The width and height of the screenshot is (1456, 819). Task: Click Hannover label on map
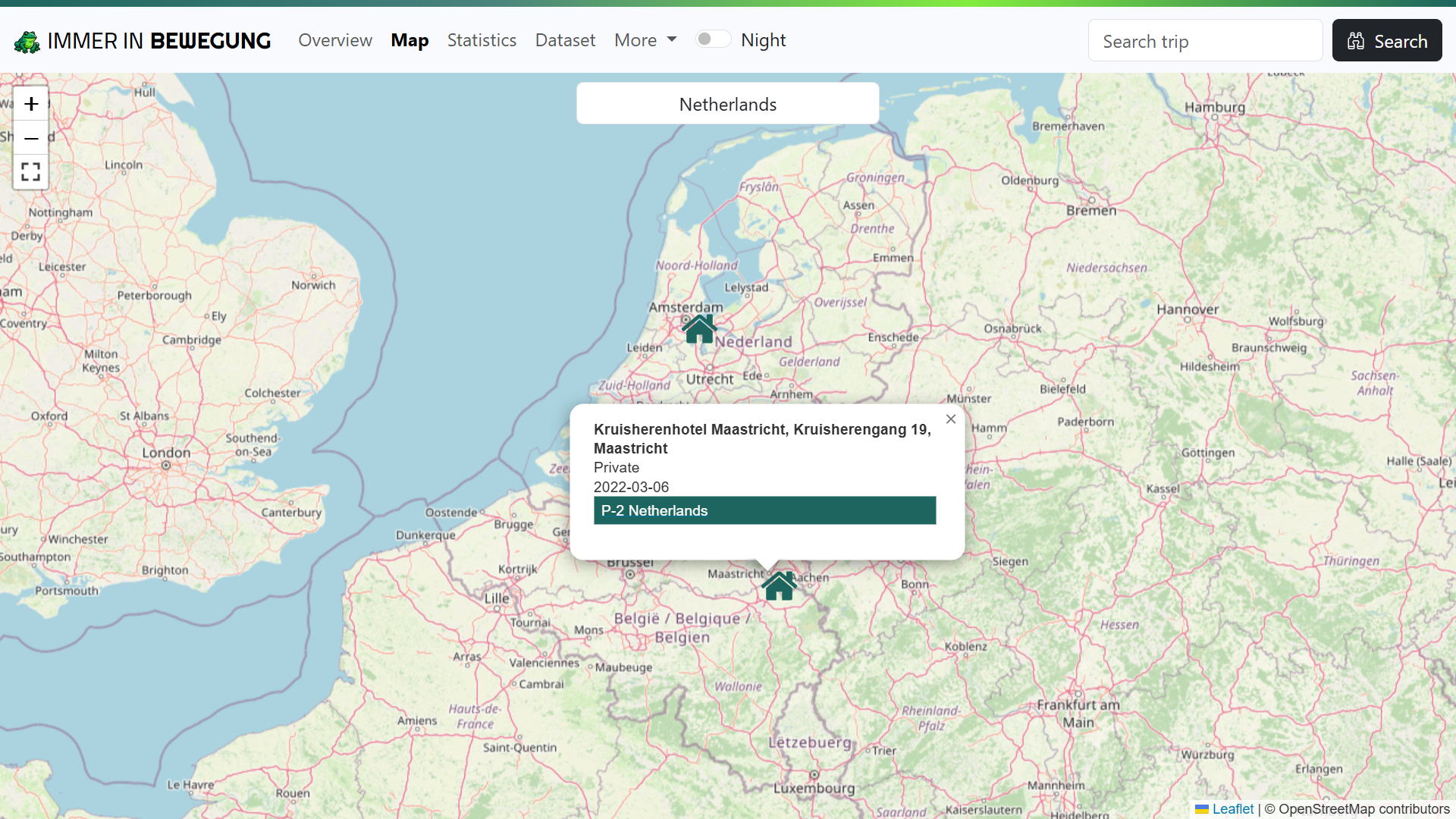1188,309
